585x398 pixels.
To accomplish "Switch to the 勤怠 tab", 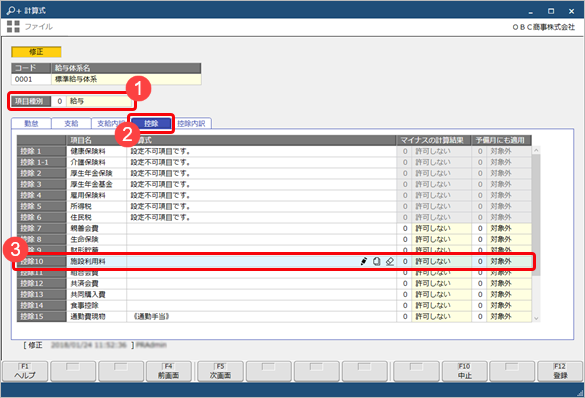I will click(31, 123).
